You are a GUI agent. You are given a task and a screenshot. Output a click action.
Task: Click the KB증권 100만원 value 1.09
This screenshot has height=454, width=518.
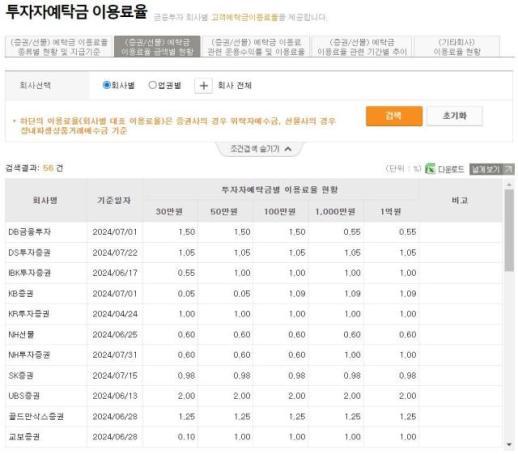[x=297, y=294]
